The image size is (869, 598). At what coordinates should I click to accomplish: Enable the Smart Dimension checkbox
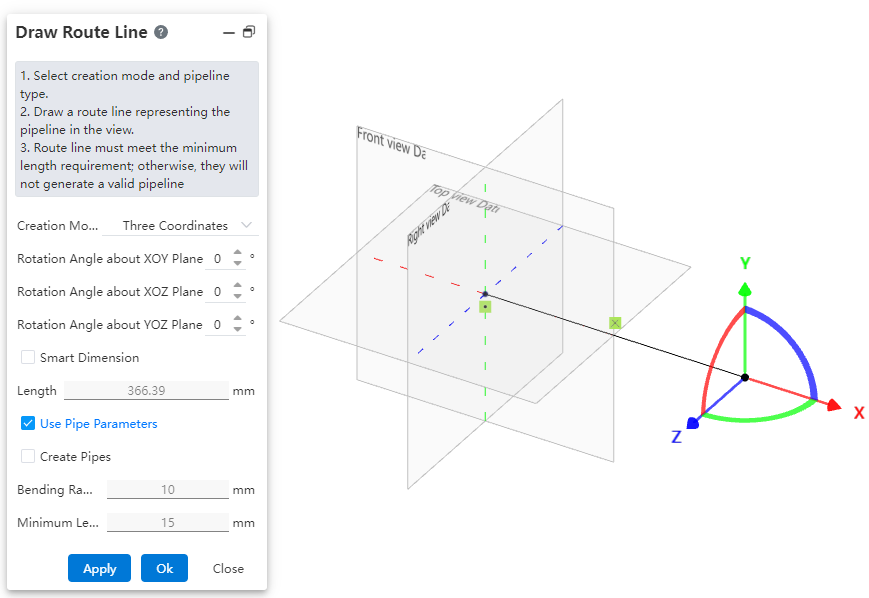(28, 357)
